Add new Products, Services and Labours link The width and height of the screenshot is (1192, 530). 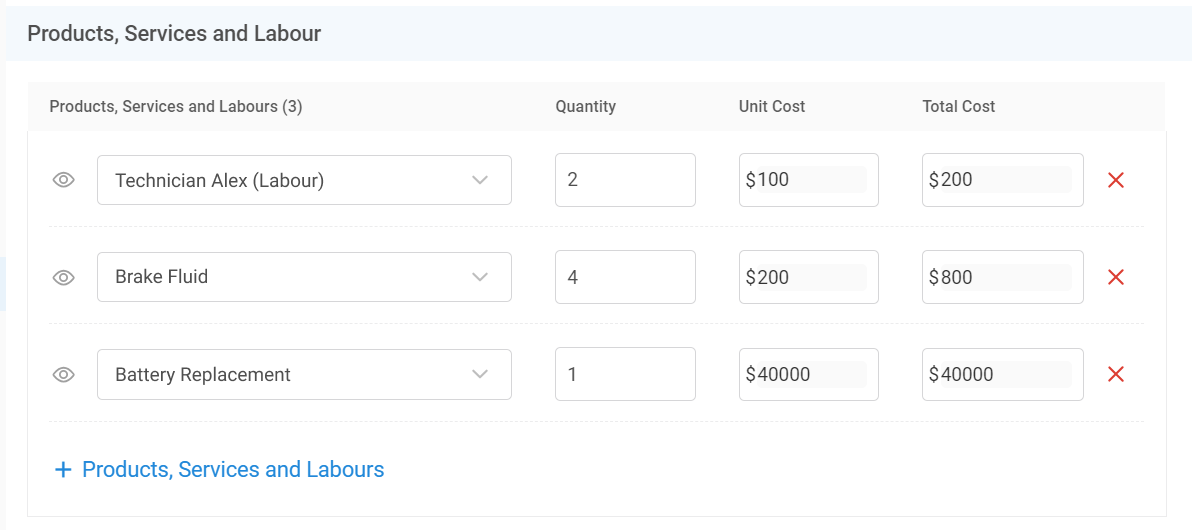tap(233, 469)
